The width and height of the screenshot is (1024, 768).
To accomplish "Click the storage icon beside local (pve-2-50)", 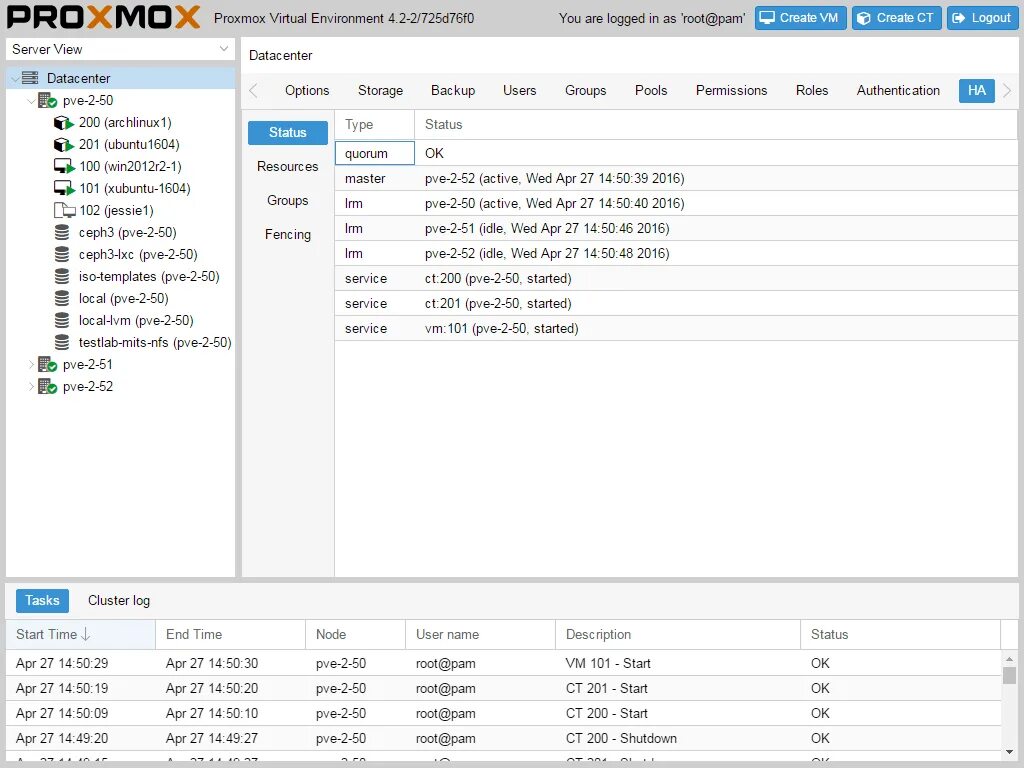I will pyautogui.click(x=62, y=298).
